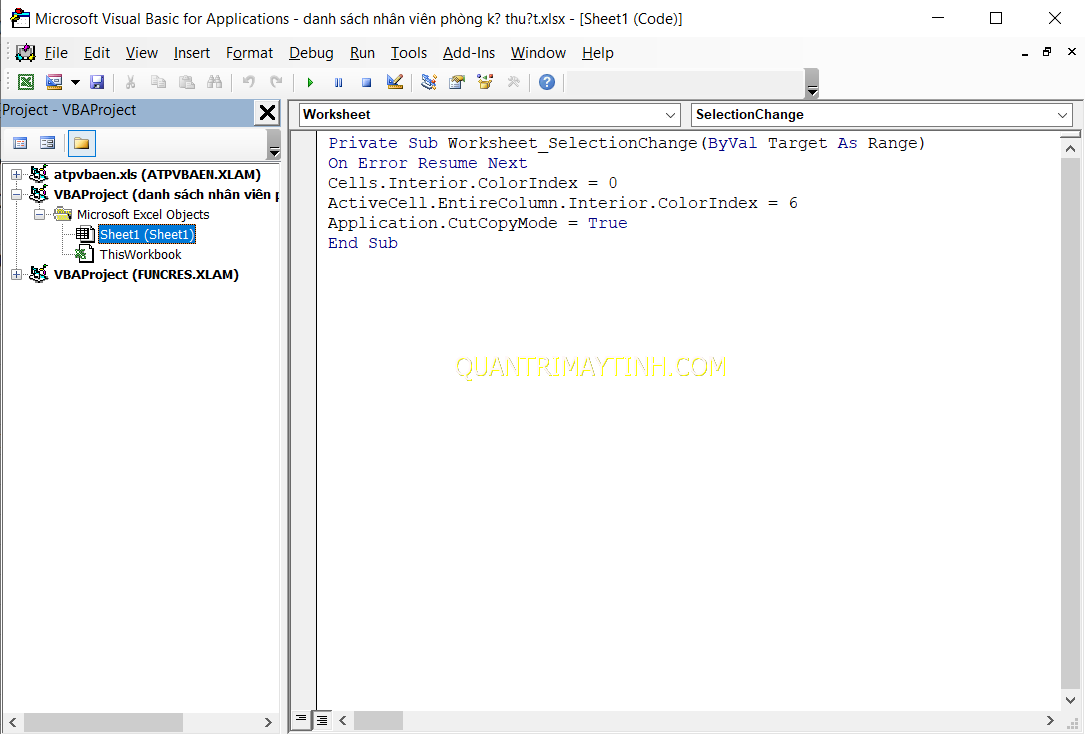Click the Procedure View button
This screenshot has height=734, width=1085.
coord(301,719)
